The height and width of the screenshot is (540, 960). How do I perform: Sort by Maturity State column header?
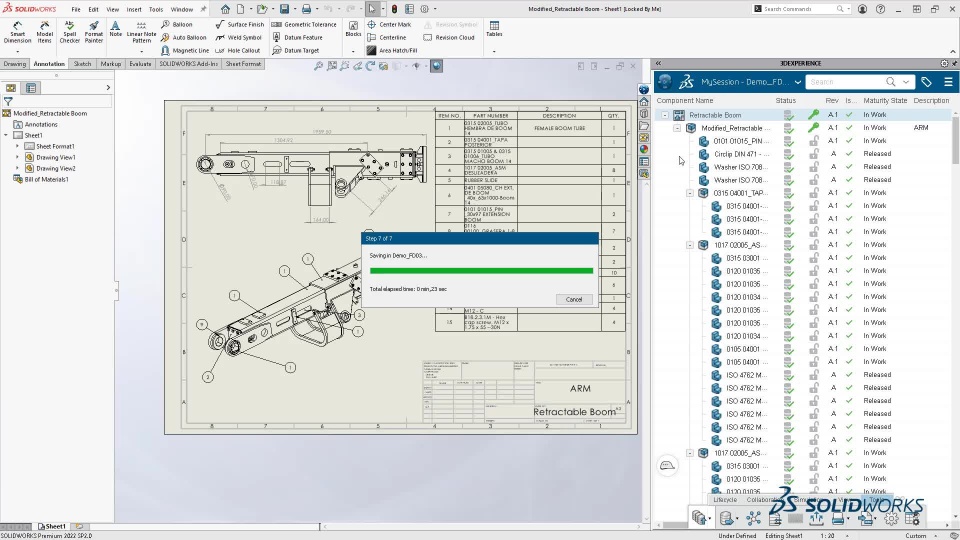click(x=885, y=100)
